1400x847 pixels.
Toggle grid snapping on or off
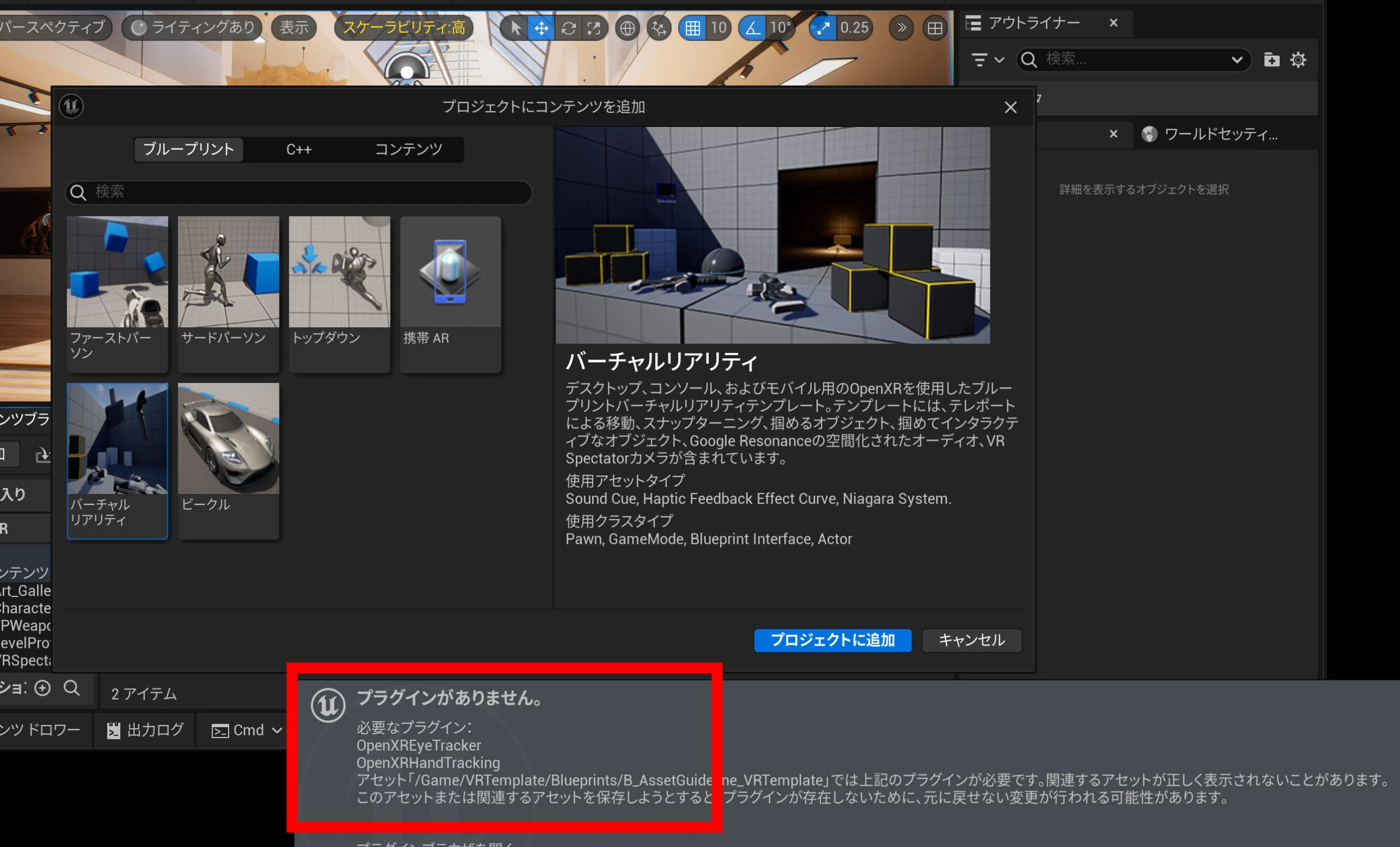692,28
